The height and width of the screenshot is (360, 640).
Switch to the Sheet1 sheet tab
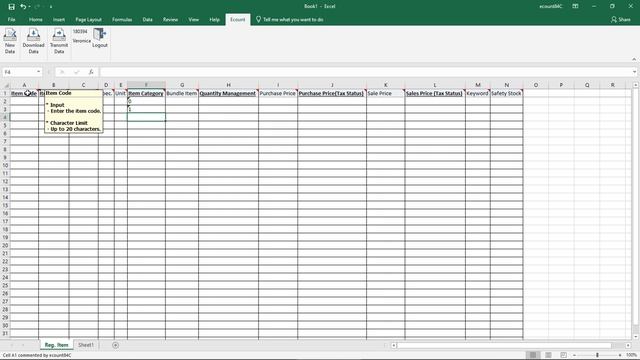point(86,345)
